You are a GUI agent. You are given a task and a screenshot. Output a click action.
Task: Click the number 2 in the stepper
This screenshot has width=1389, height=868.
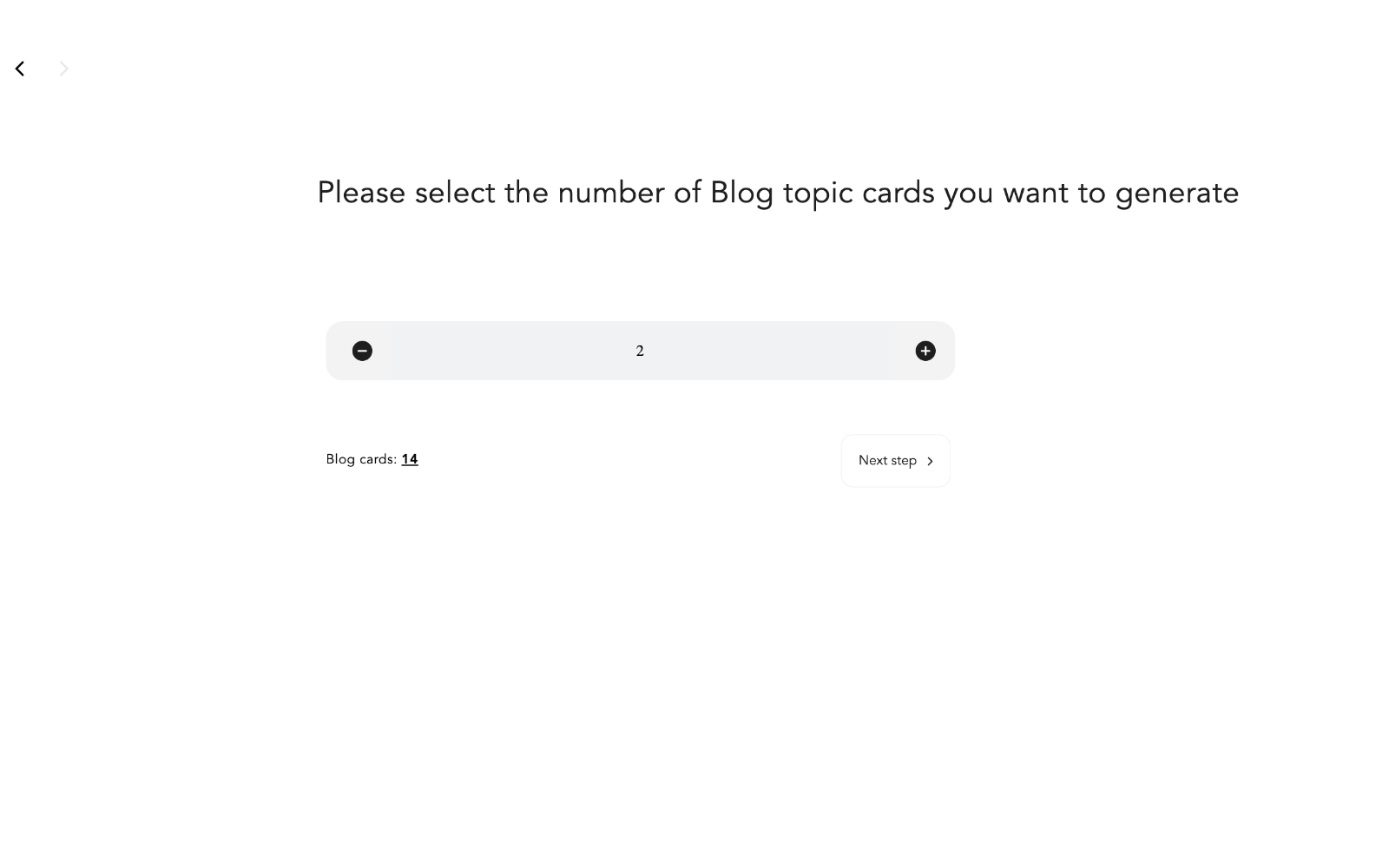pyautogui.click(x=640, y=351)
